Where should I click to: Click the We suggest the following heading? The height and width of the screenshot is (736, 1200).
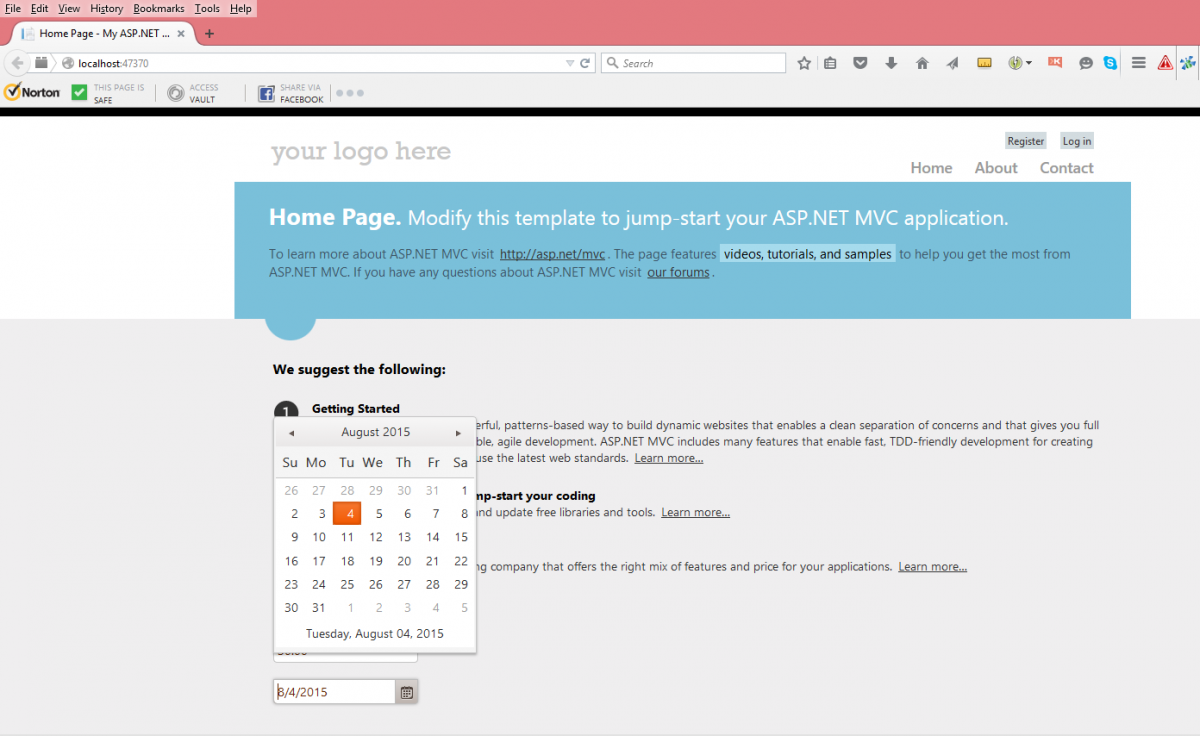[359, 369]
